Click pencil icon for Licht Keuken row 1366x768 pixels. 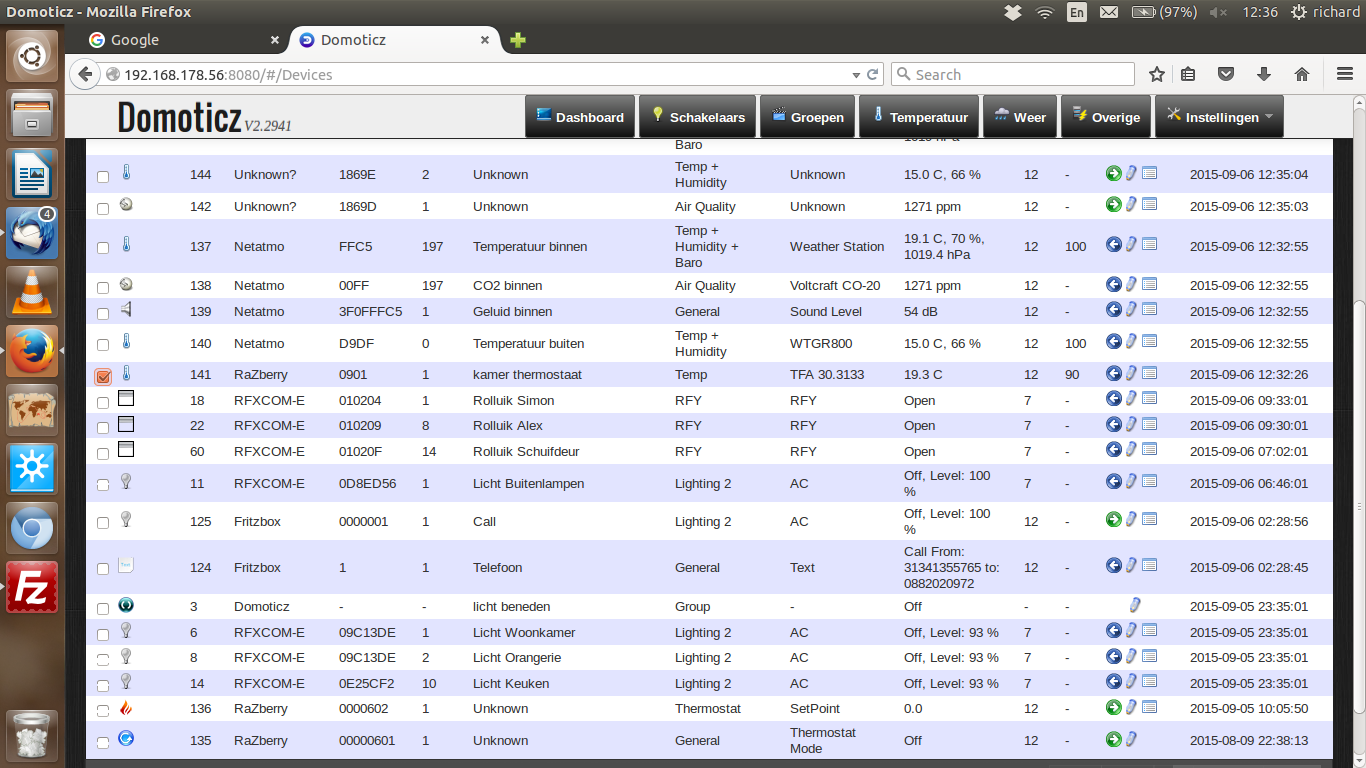(1131, 682)
